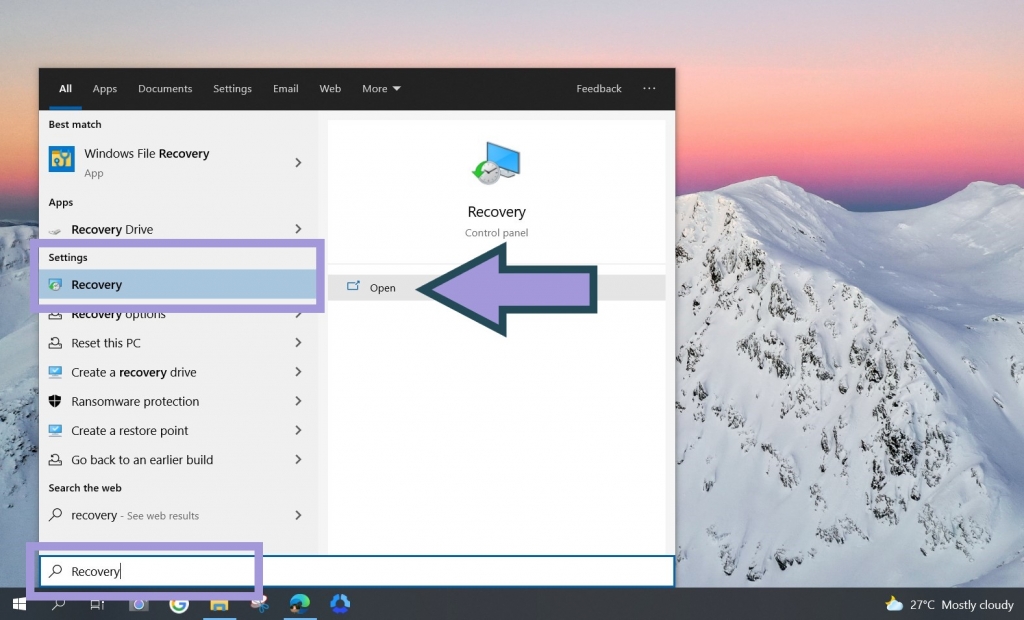Click the magnifier icon beside recovery web search
1024x620 pixels.
55,515
